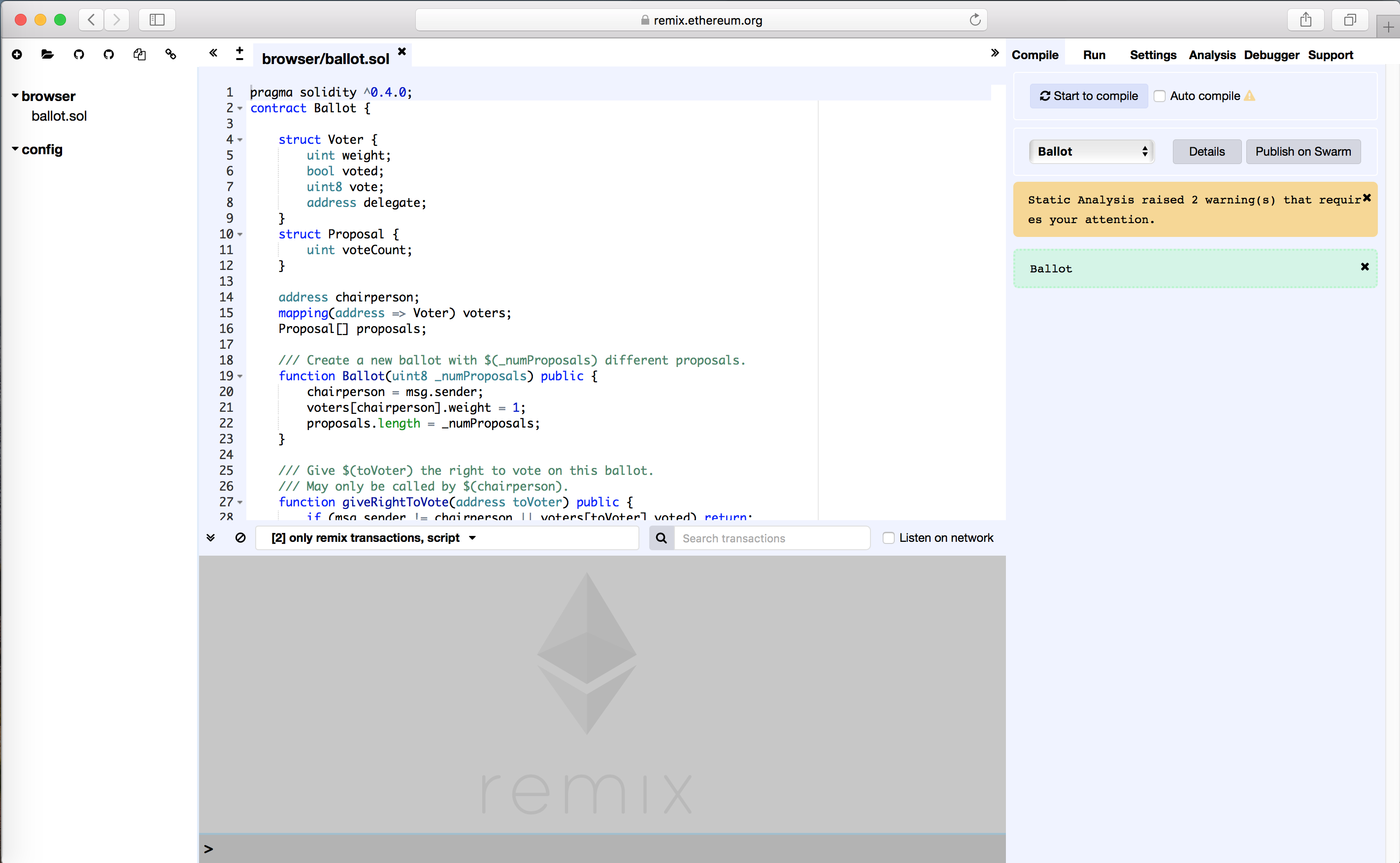Image resolution: width=1400 pixels, height=863 pixels.
Task: Toggle the Listen on network checkbox
Action: point(889,538)
